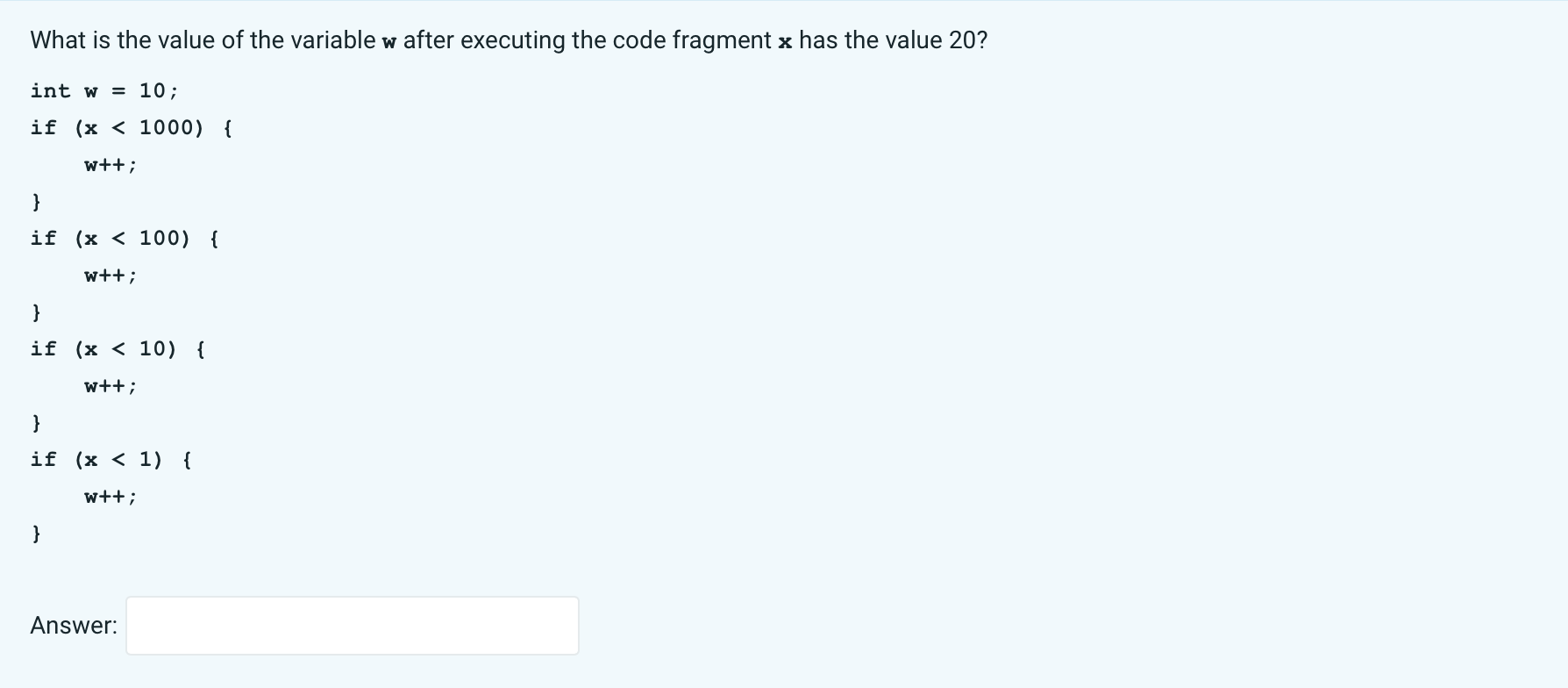Click the second 'w++;' statement
Viewport: 1568px width, 688px height.
110,275
